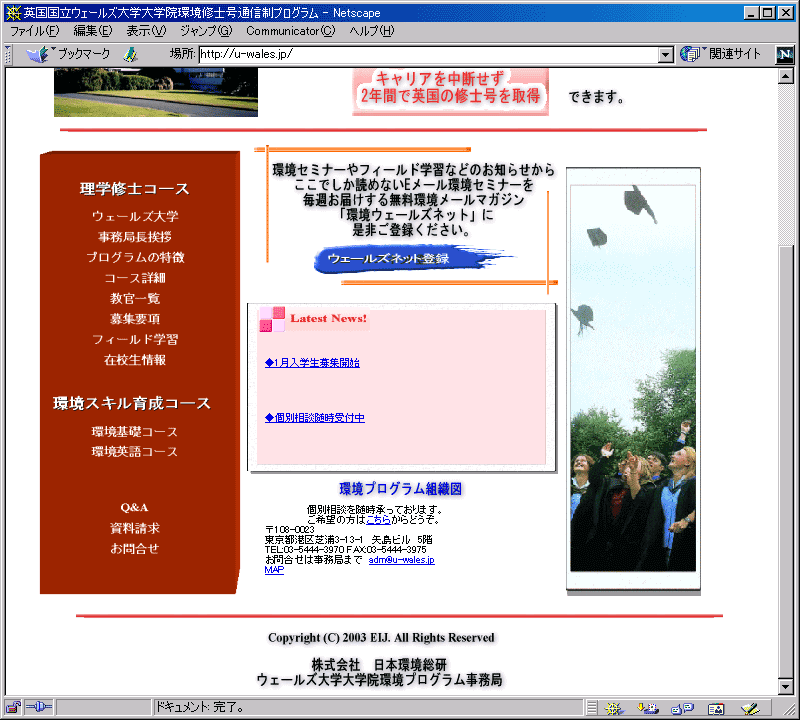
Task: Click the こちら consultation link
Action: 379,520
